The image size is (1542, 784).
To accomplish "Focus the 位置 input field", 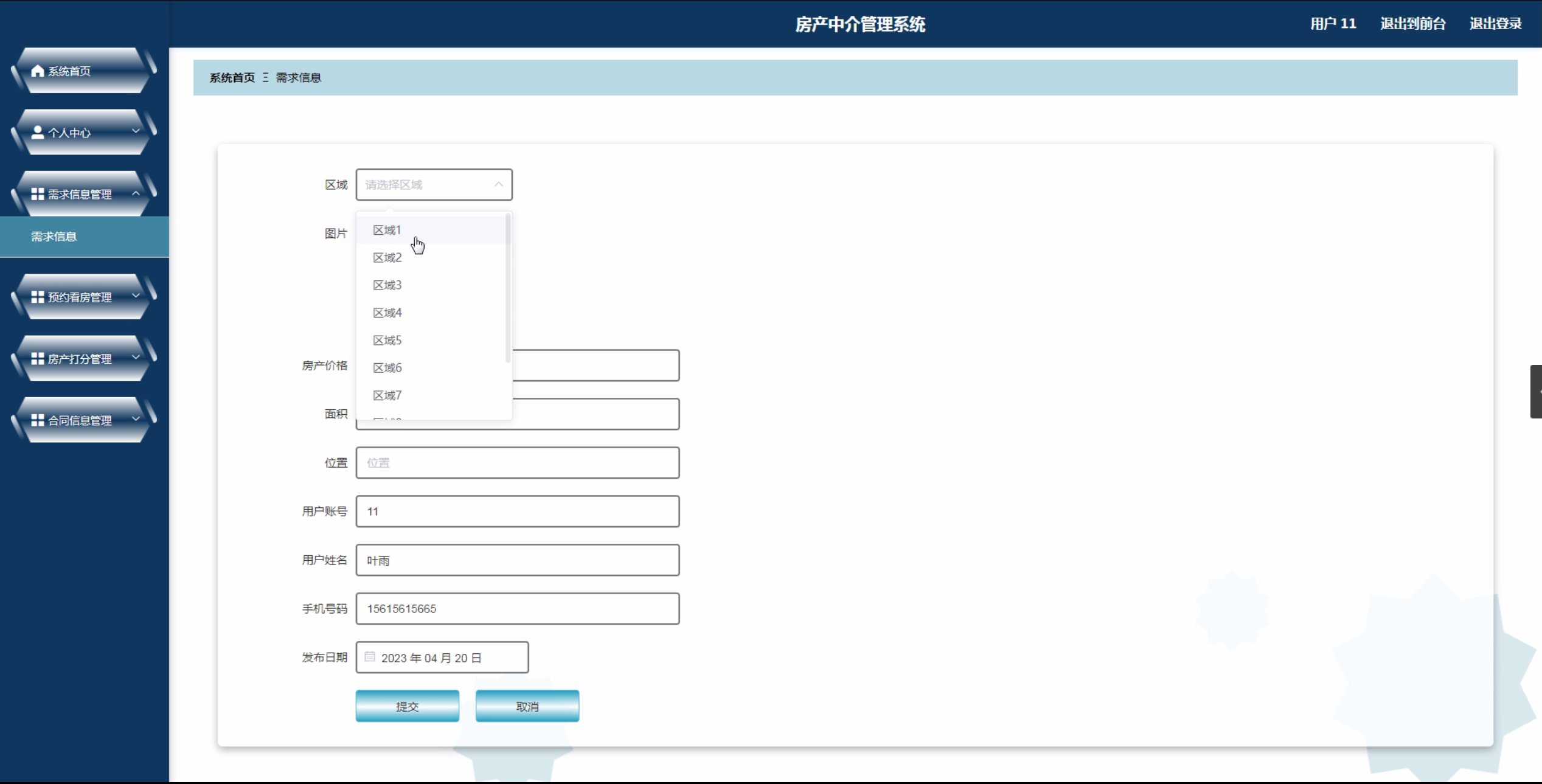I will coord(517,463).
